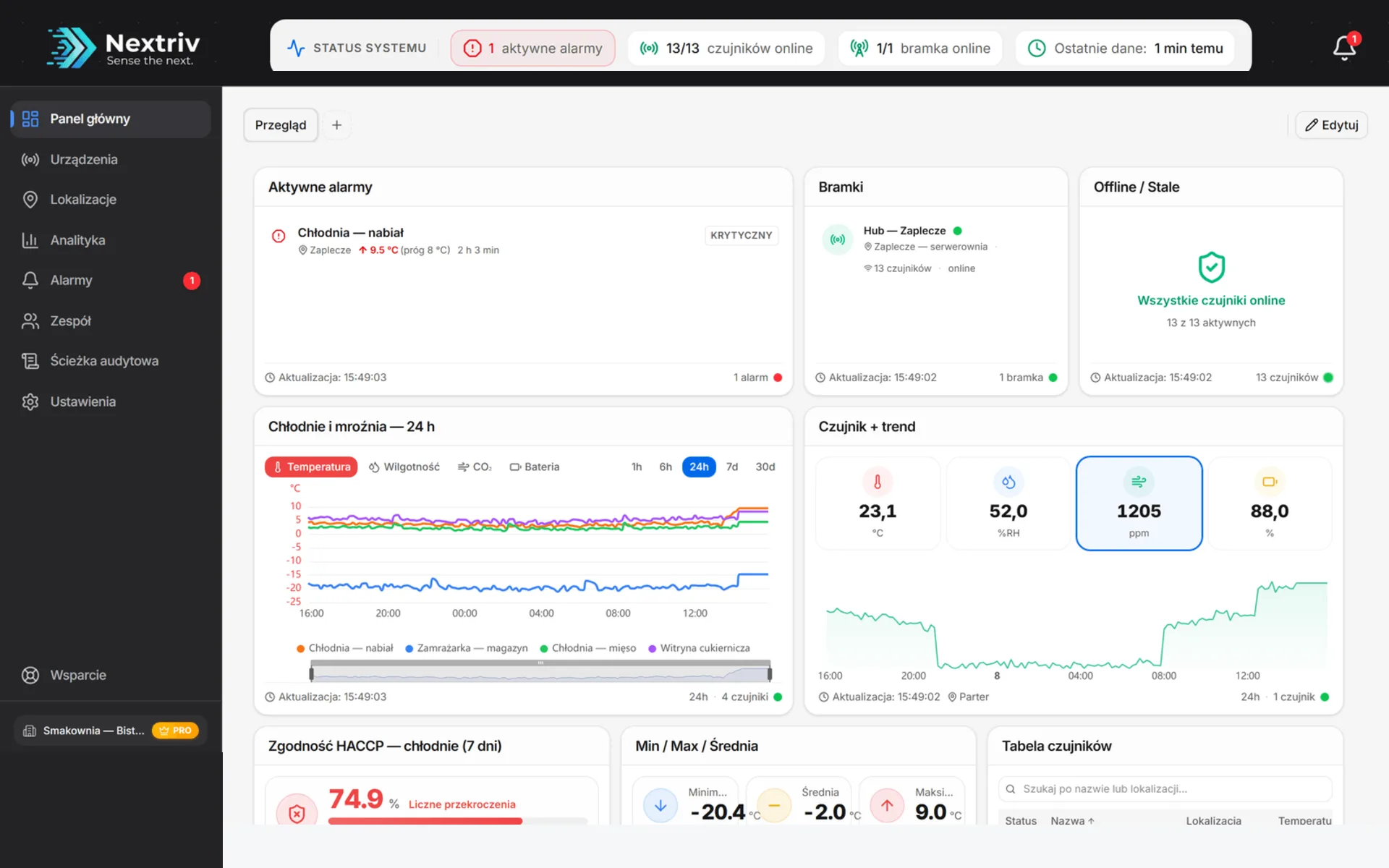The width and height of the screenshot is (1389, 868).
Task: Toggle the CO₂ chart metric
Action: click(475, 467)
